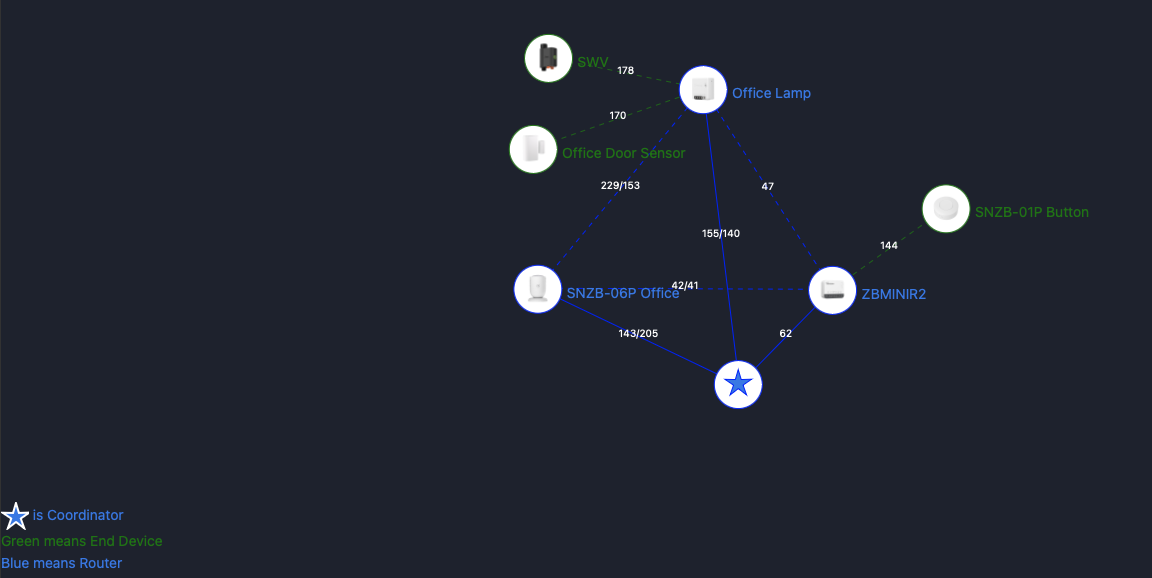Click the Office Lamp label
Image resolution: width=1152 pixels, height=578 pixels.
[771, 93]
